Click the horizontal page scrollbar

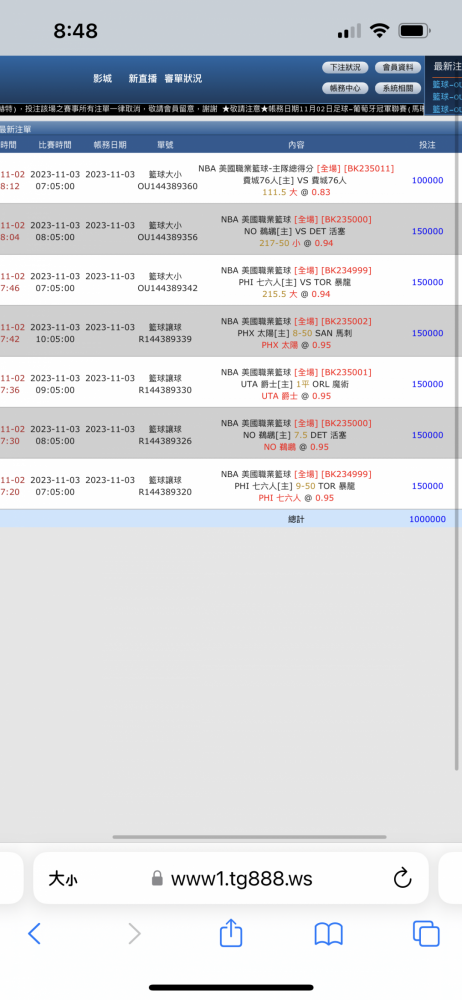point(250,837)
